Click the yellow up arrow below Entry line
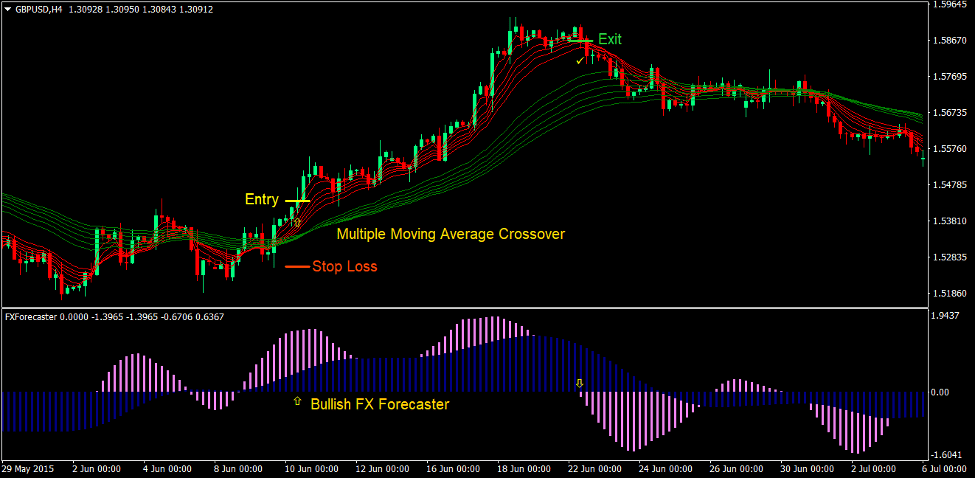 (x=296, y=223)
